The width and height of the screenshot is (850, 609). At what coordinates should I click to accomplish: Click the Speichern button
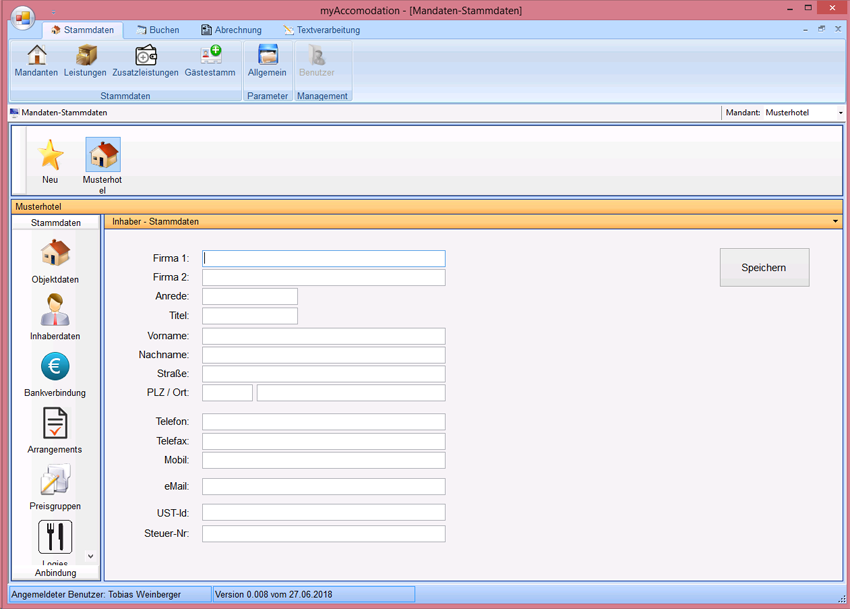(x=764, y=268)
